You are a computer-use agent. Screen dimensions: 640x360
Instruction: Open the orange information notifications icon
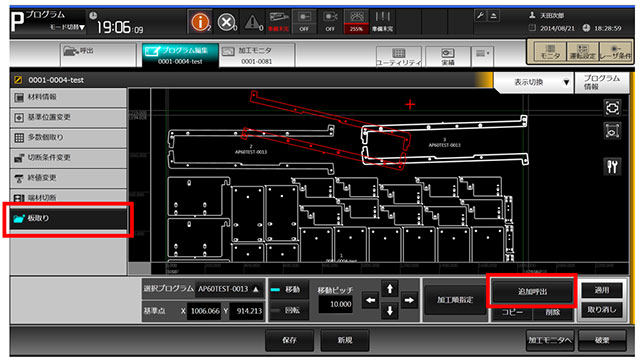click(x=200, y=22)
